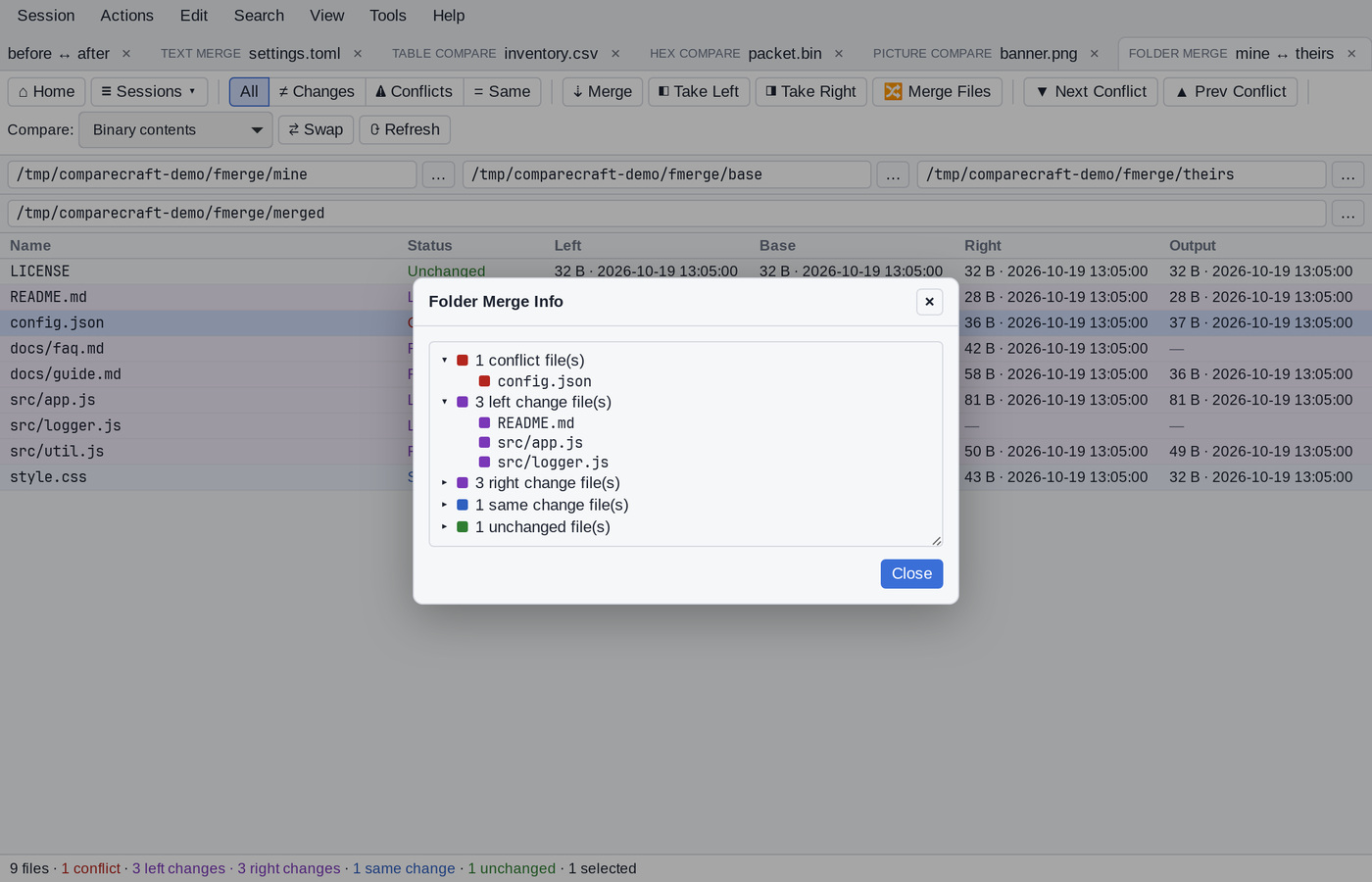
Task: Open the Sessions dropdown
Action: pyautogui.click(x=149, y=91)
